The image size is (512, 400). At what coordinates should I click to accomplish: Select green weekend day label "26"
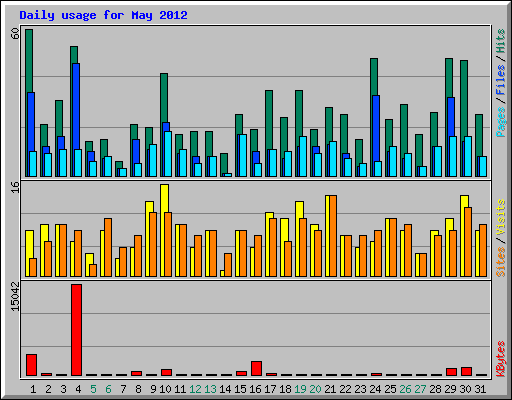click(405, 389)
